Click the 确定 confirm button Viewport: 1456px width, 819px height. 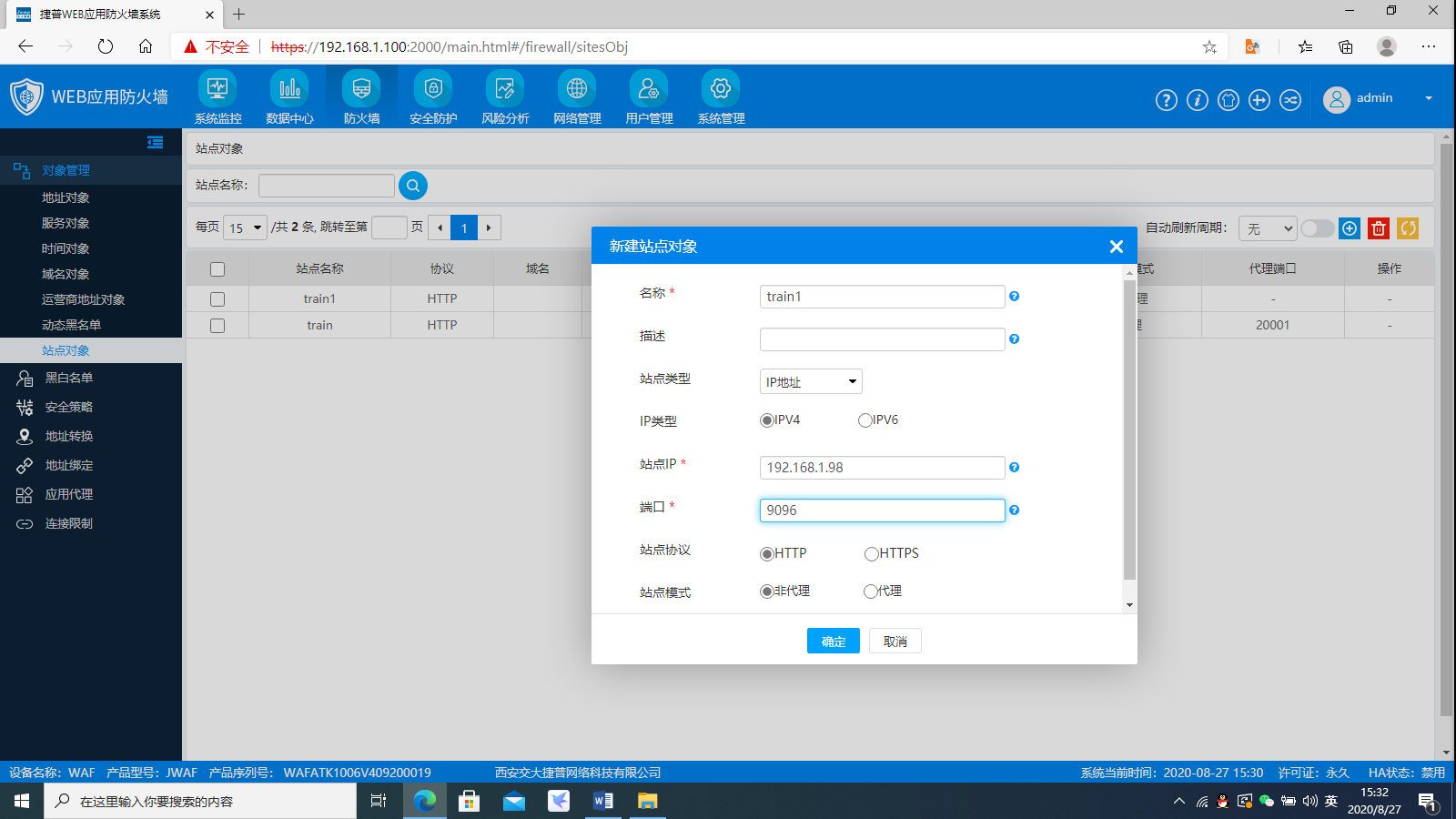(x=834, y=641)
